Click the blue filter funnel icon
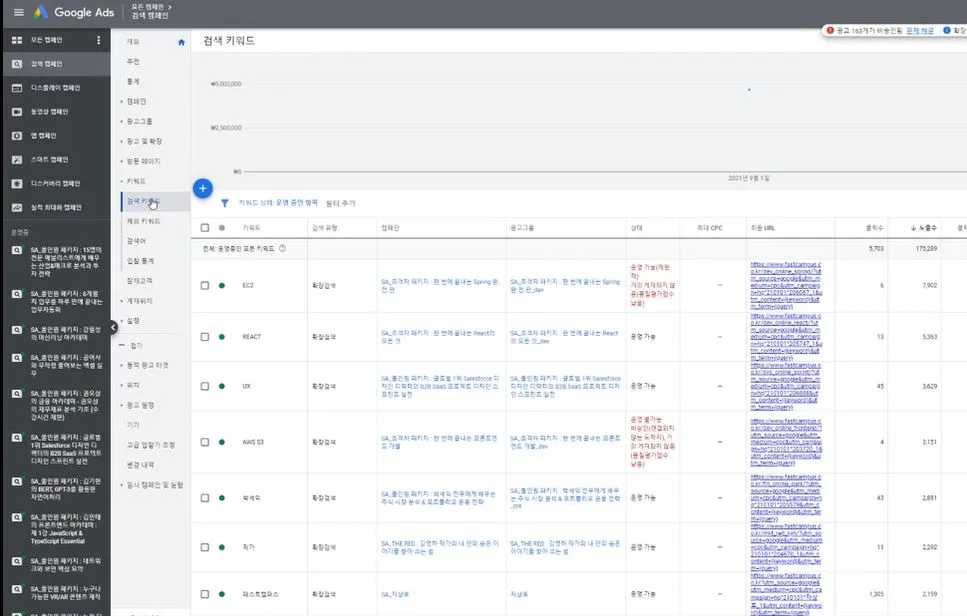The height and width of the screenshot is (616, 967). click(225, 203)
